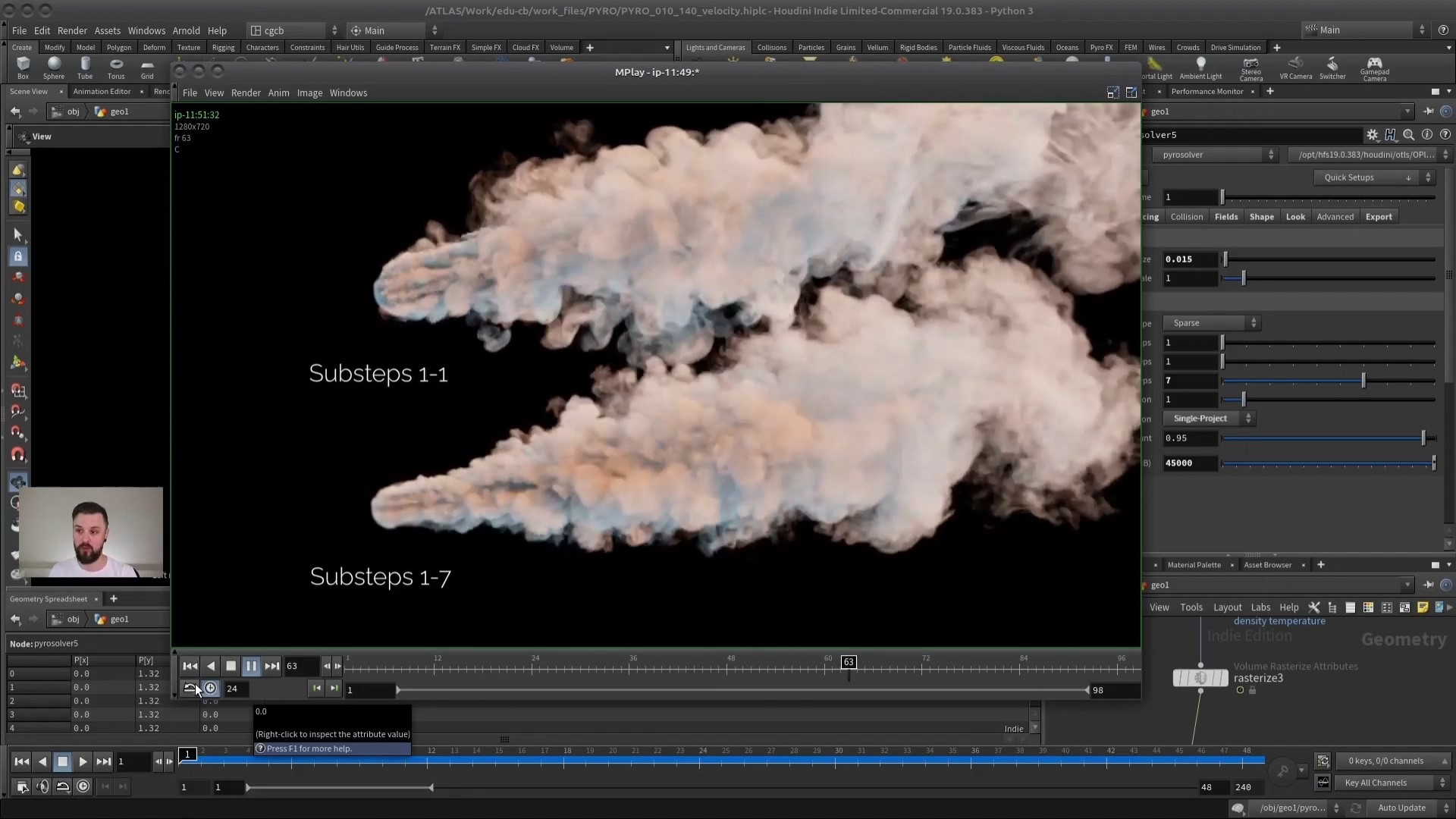Viewport: 1456px width, 819px height.
Task: Click the 0.95 parameter slider handle
Action: click(1423, 438)
